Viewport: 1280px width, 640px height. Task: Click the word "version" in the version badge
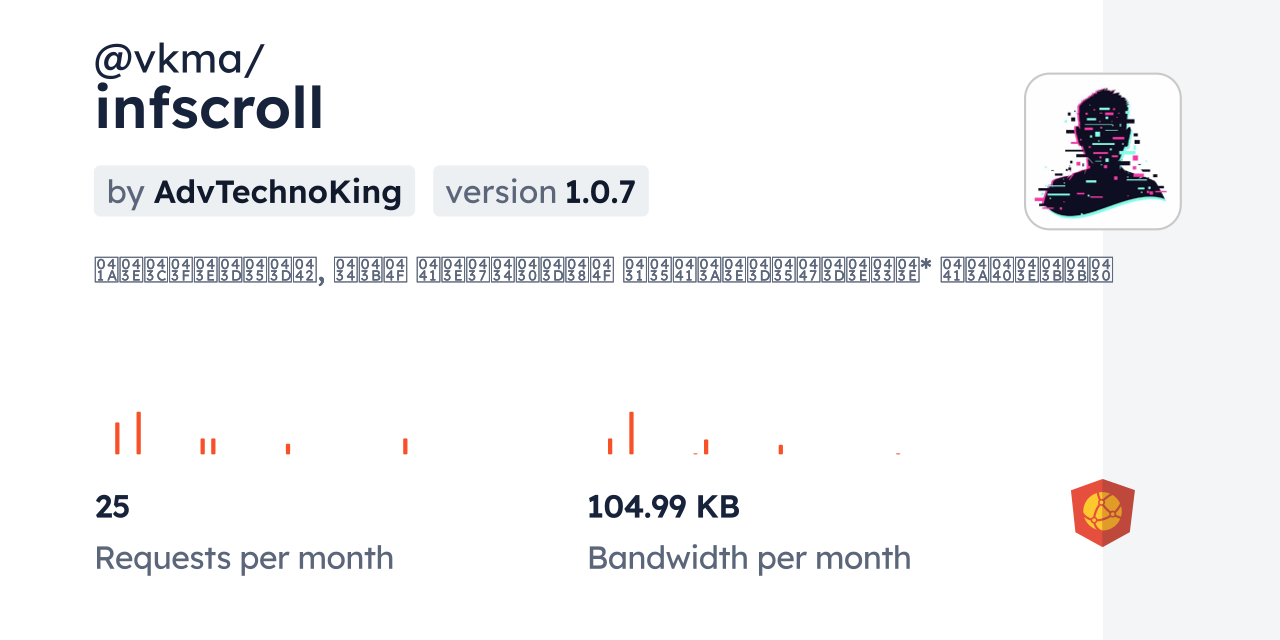500,191
